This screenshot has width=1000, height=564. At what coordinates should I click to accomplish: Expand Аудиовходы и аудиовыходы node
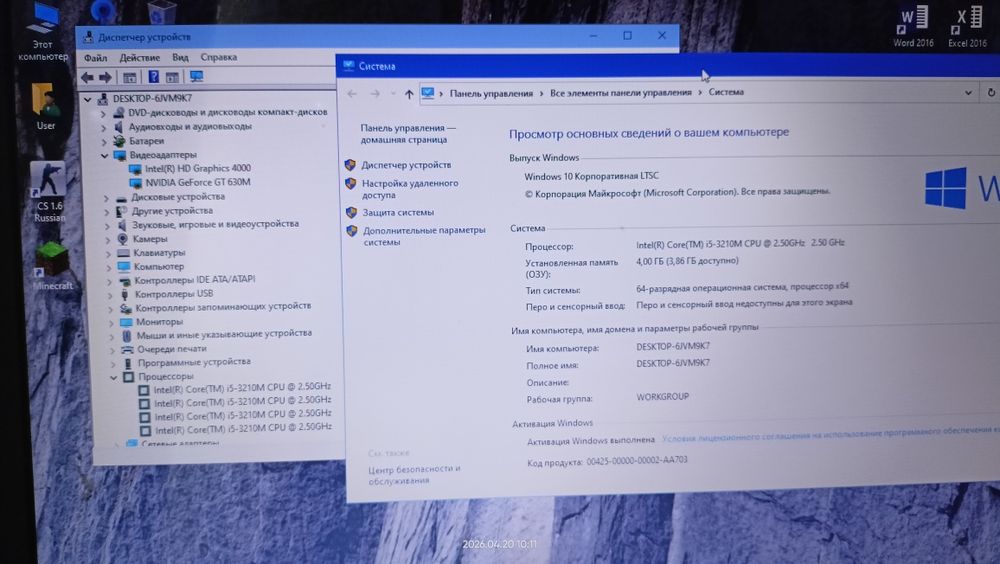pos(104,128)
